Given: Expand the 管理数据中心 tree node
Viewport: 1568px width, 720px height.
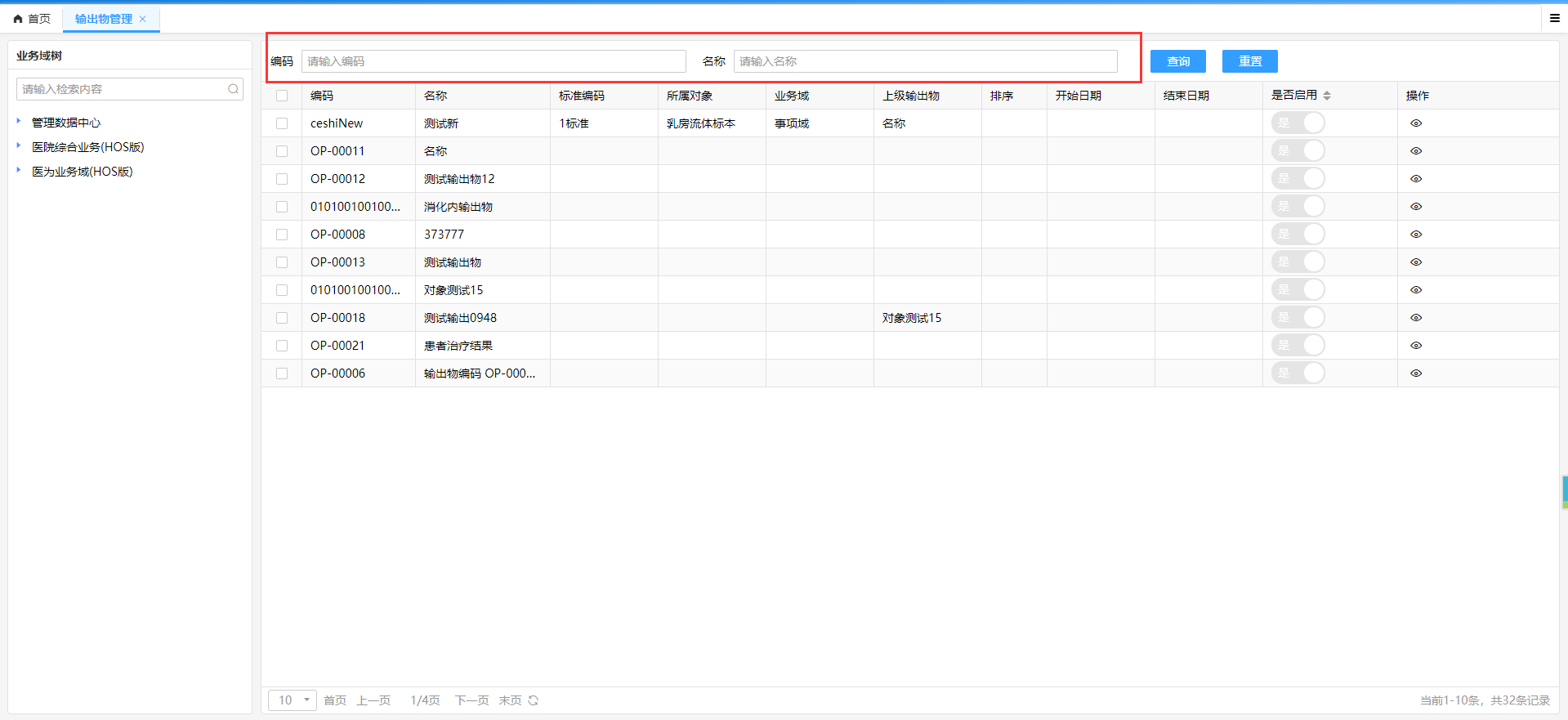Looking at the screenshot, I should (19, 122).
